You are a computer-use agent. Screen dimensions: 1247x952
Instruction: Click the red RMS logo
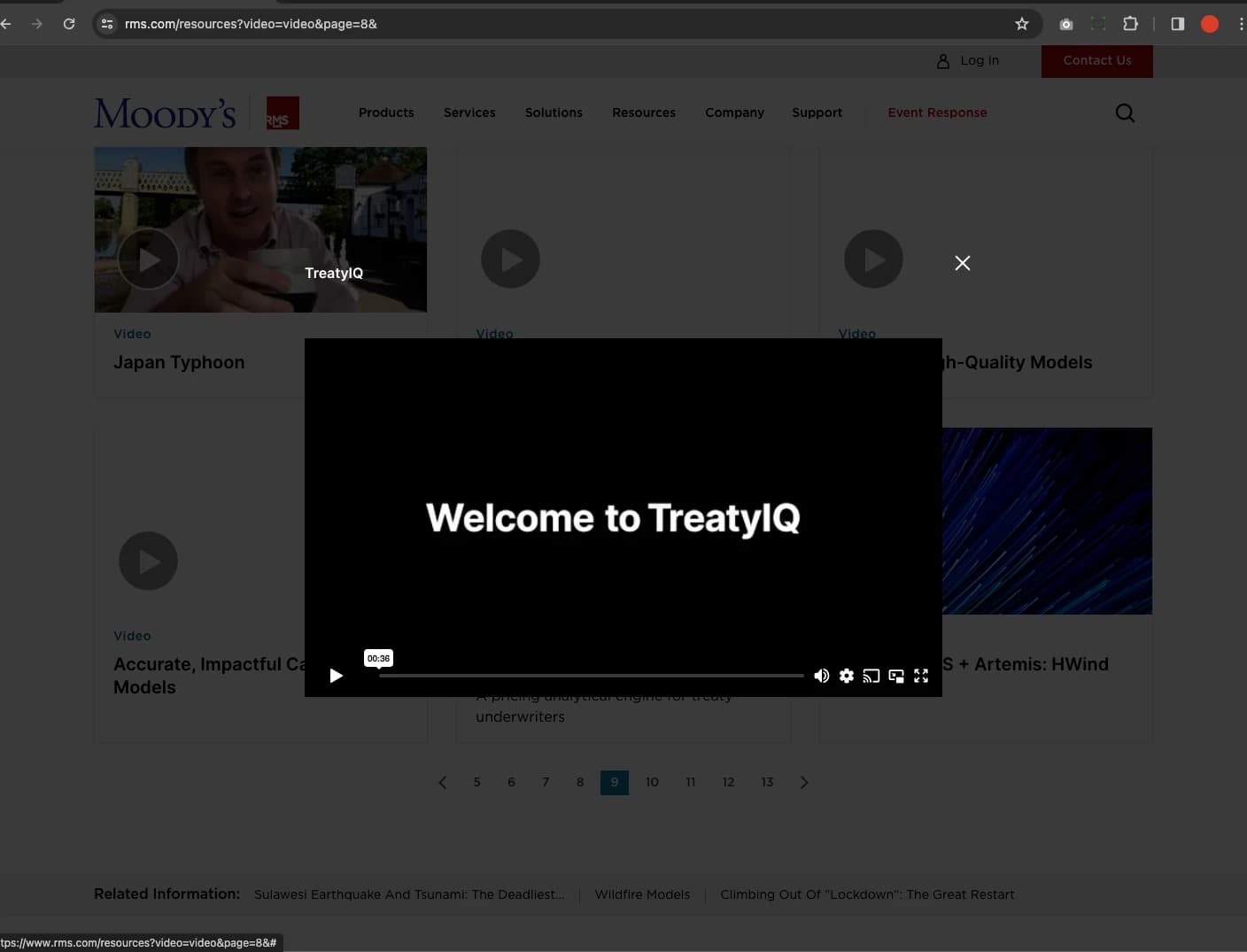pos(283,112)
